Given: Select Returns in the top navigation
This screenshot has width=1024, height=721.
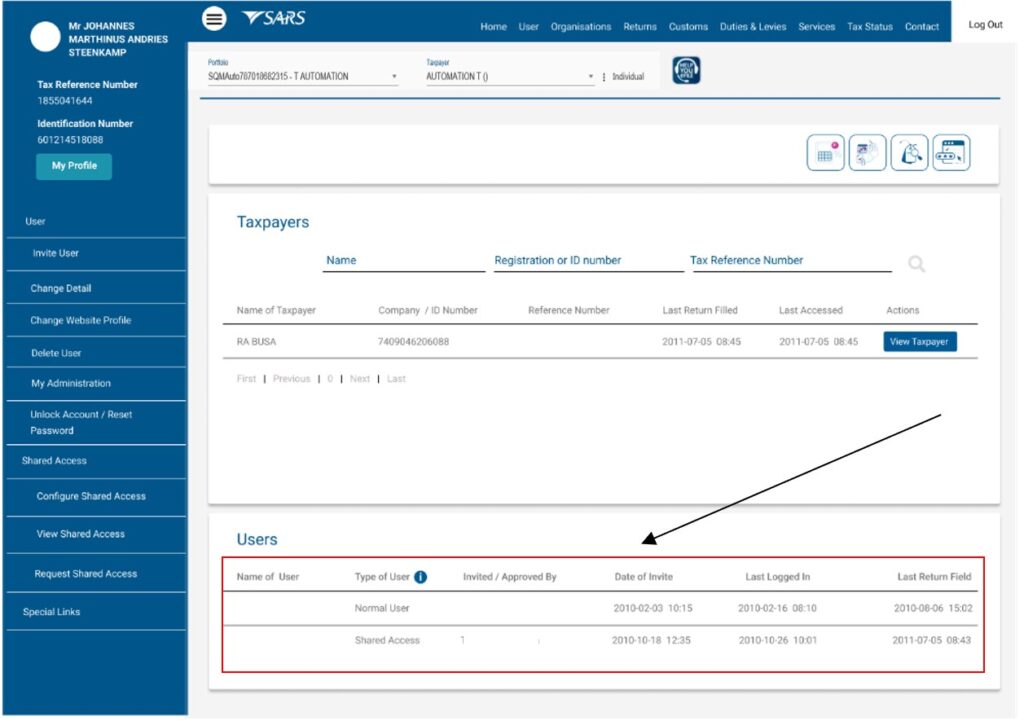Looking at the screenshot, I should pyautogui.click(x=639, y=27).
